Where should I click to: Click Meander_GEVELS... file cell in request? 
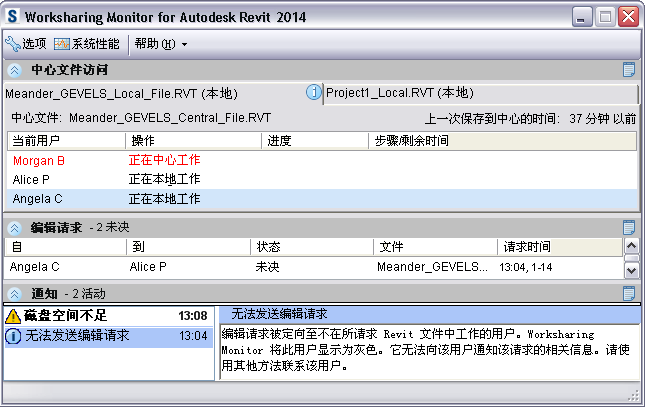[432, 267]
